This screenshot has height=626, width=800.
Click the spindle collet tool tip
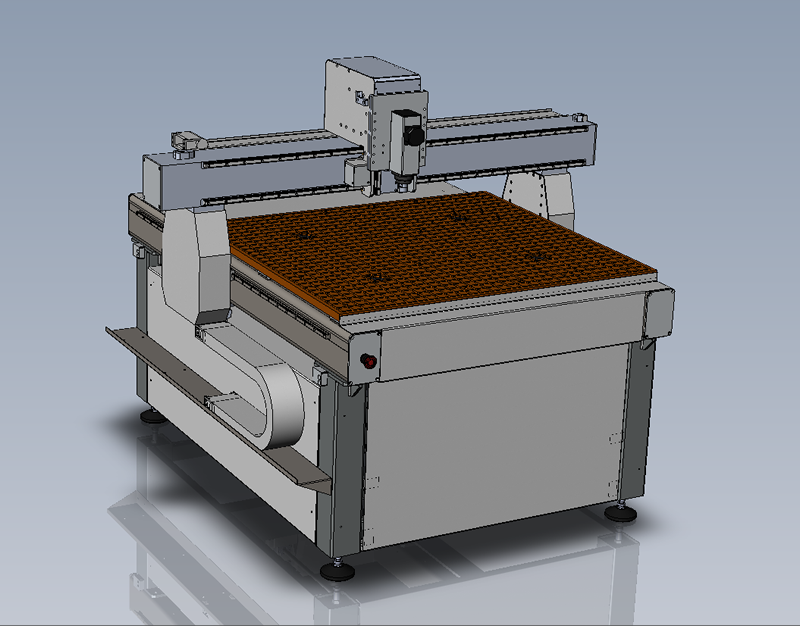402,186
